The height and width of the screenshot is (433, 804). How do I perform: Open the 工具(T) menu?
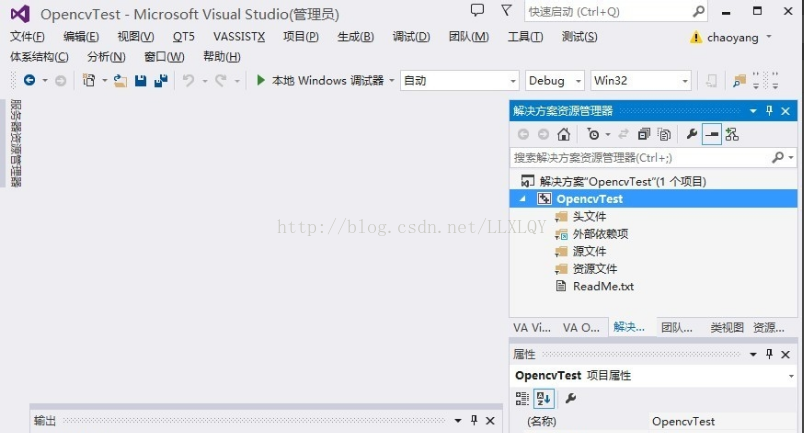tap(525, 36)
